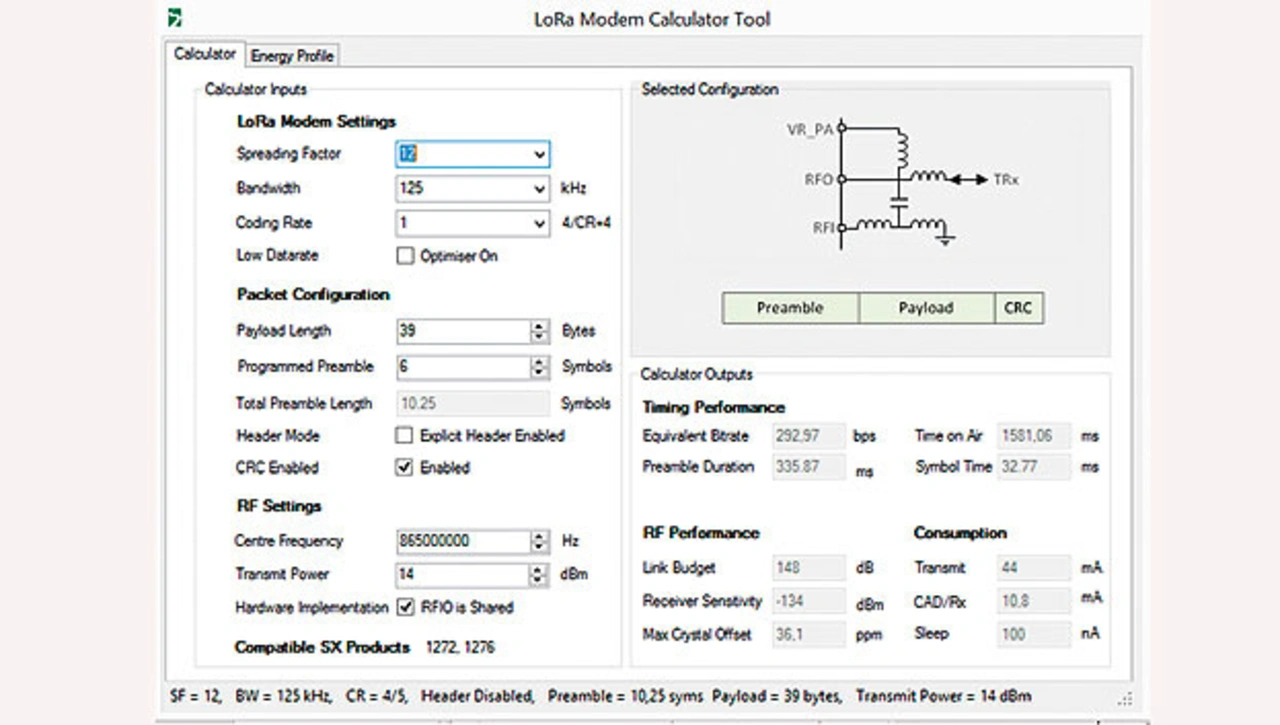
Task: Click the Transmit consumption value 44
Action: click(1034, 568)
